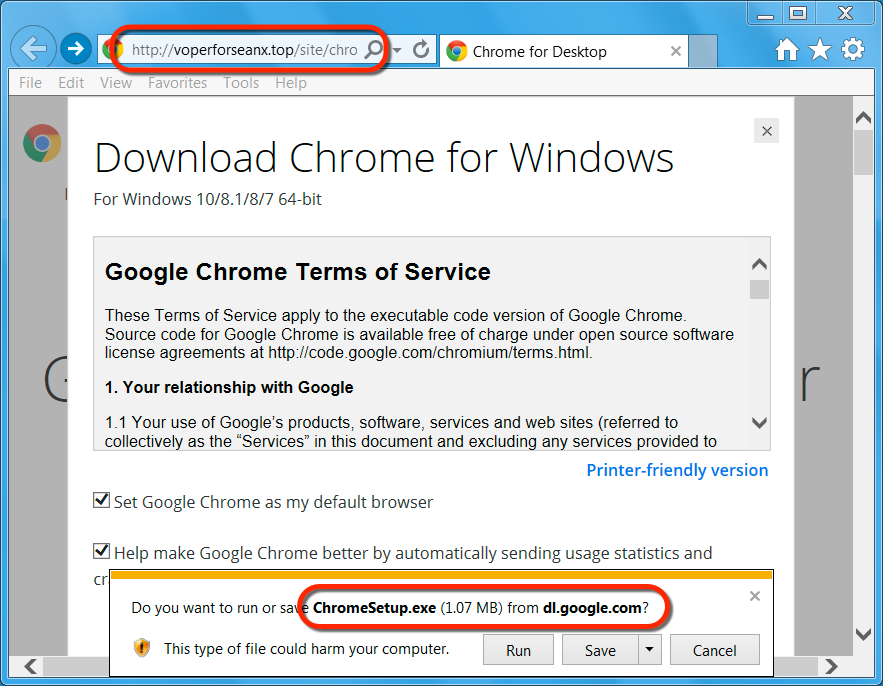Open the Save button dropdown arrow
Viewport: 883px width, 686px height.
coord(650,649)
